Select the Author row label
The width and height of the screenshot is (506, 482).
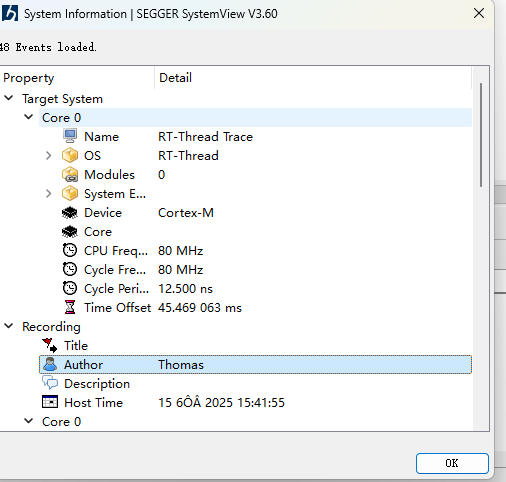point(83,365)
